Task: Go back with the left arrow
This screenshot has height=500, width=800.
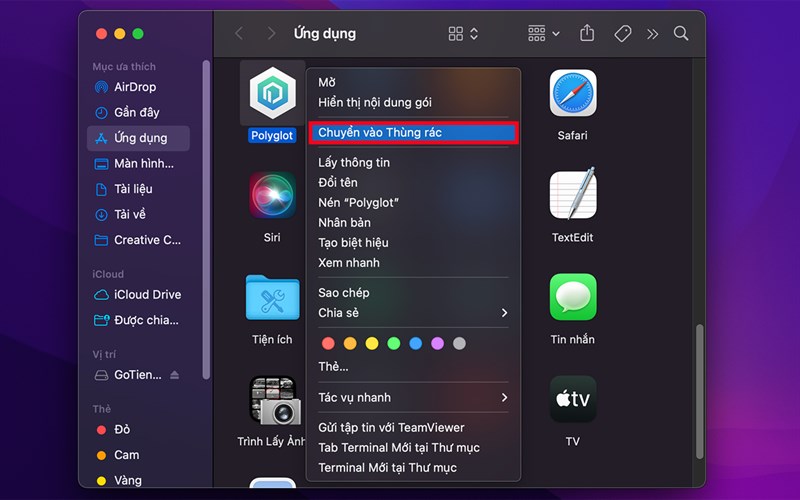Action: (x=239, y=34)
